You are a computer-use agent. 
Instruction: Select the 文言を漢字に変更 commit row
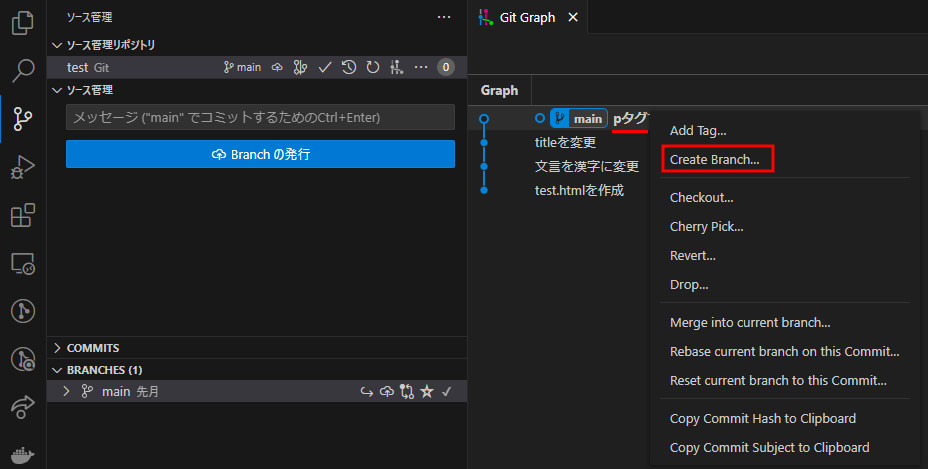pyautogui.click(x=587, y=166)
